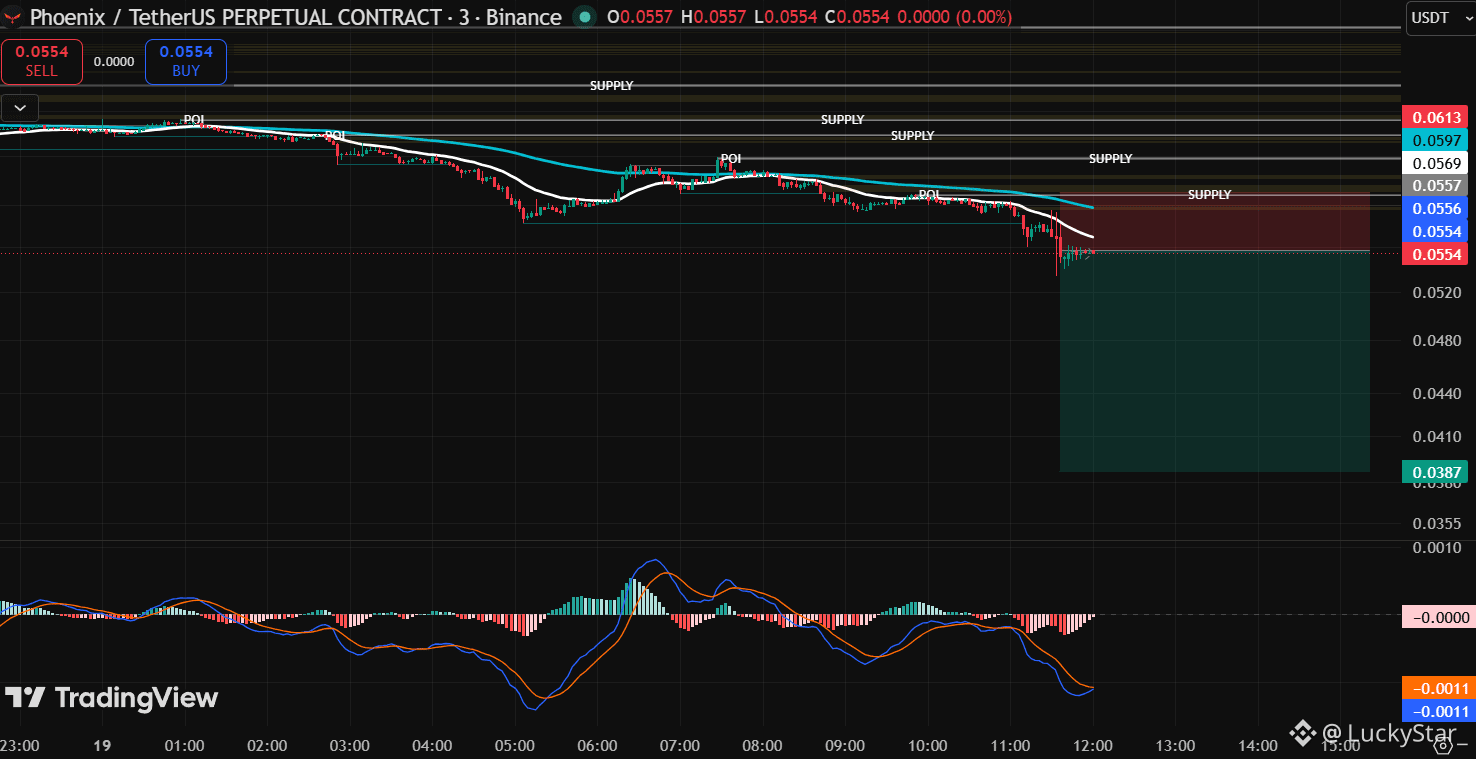Click the 09:00 time axis label
This screenshot has width=1476, height=759.
pyautogui.click(x=845, y=745)
